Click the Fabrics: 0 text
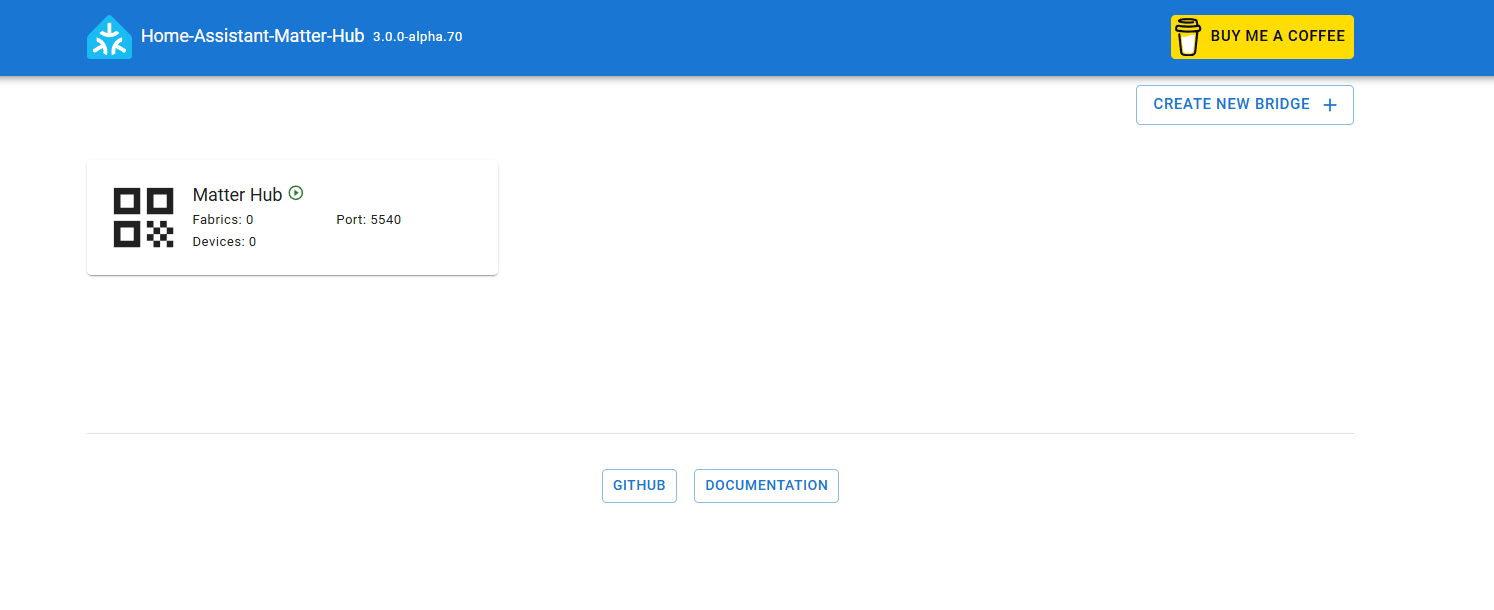Screen dimensions: 1494x610 click(223, 220)
